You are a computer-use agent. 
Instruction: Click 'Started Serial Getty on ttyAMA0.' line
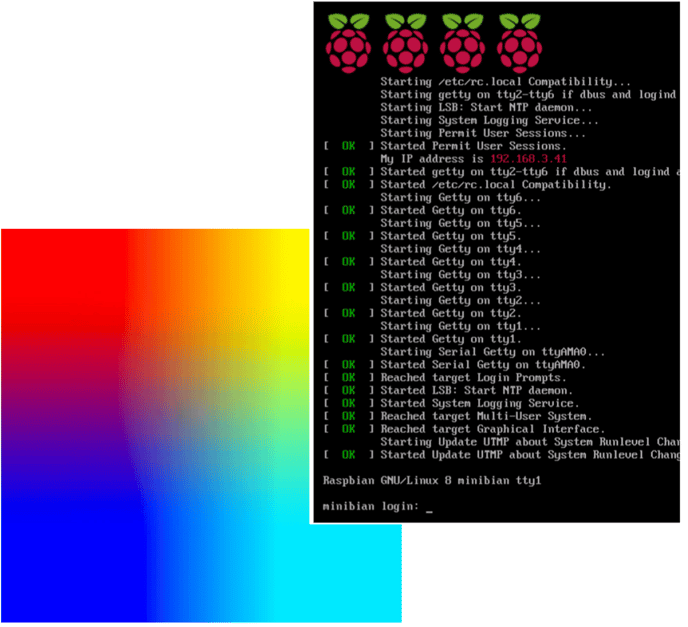pyautogui.click(x=483, y=365)
